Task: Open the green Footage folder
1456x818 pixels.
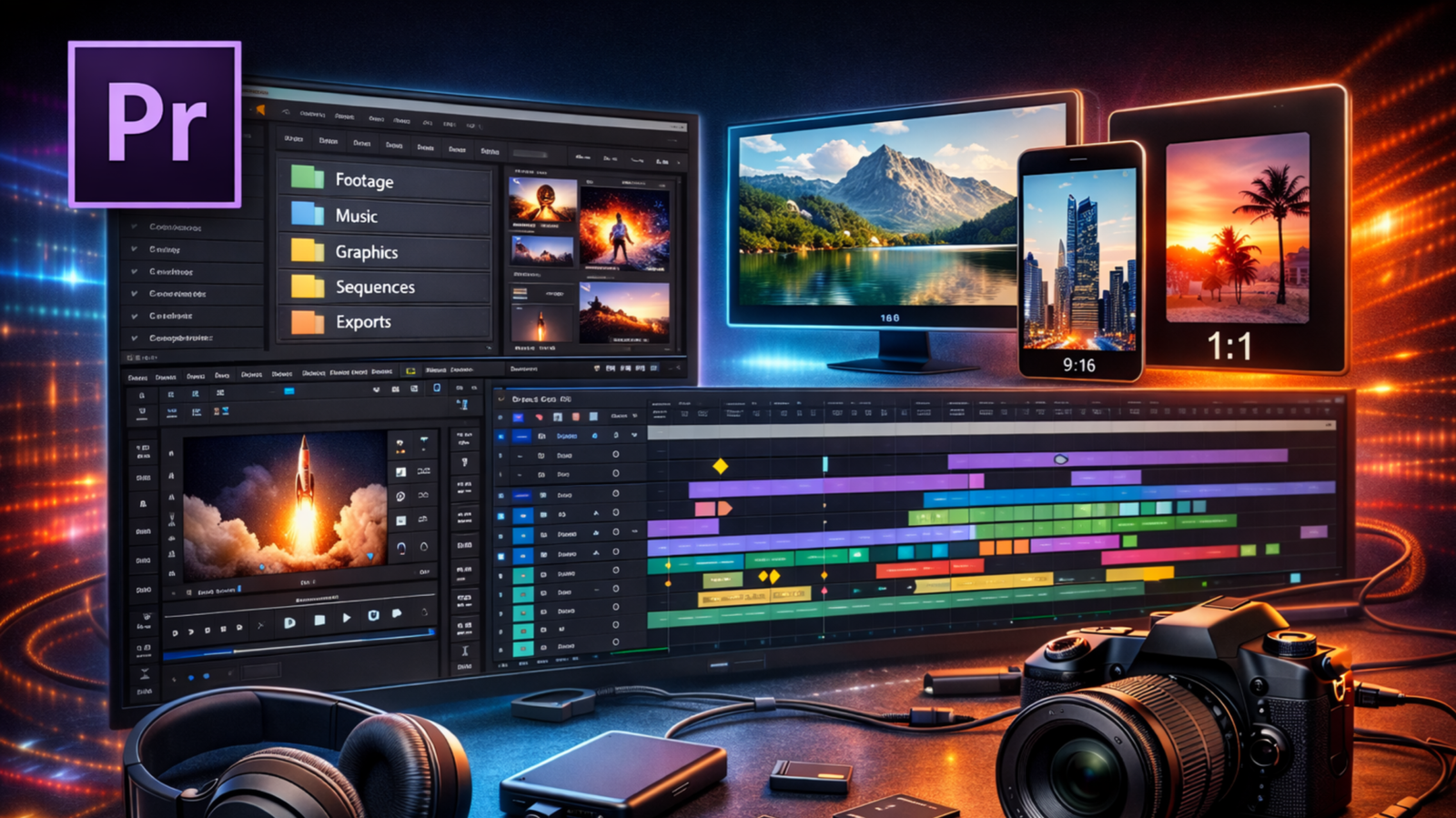Action: pos(308,178)
